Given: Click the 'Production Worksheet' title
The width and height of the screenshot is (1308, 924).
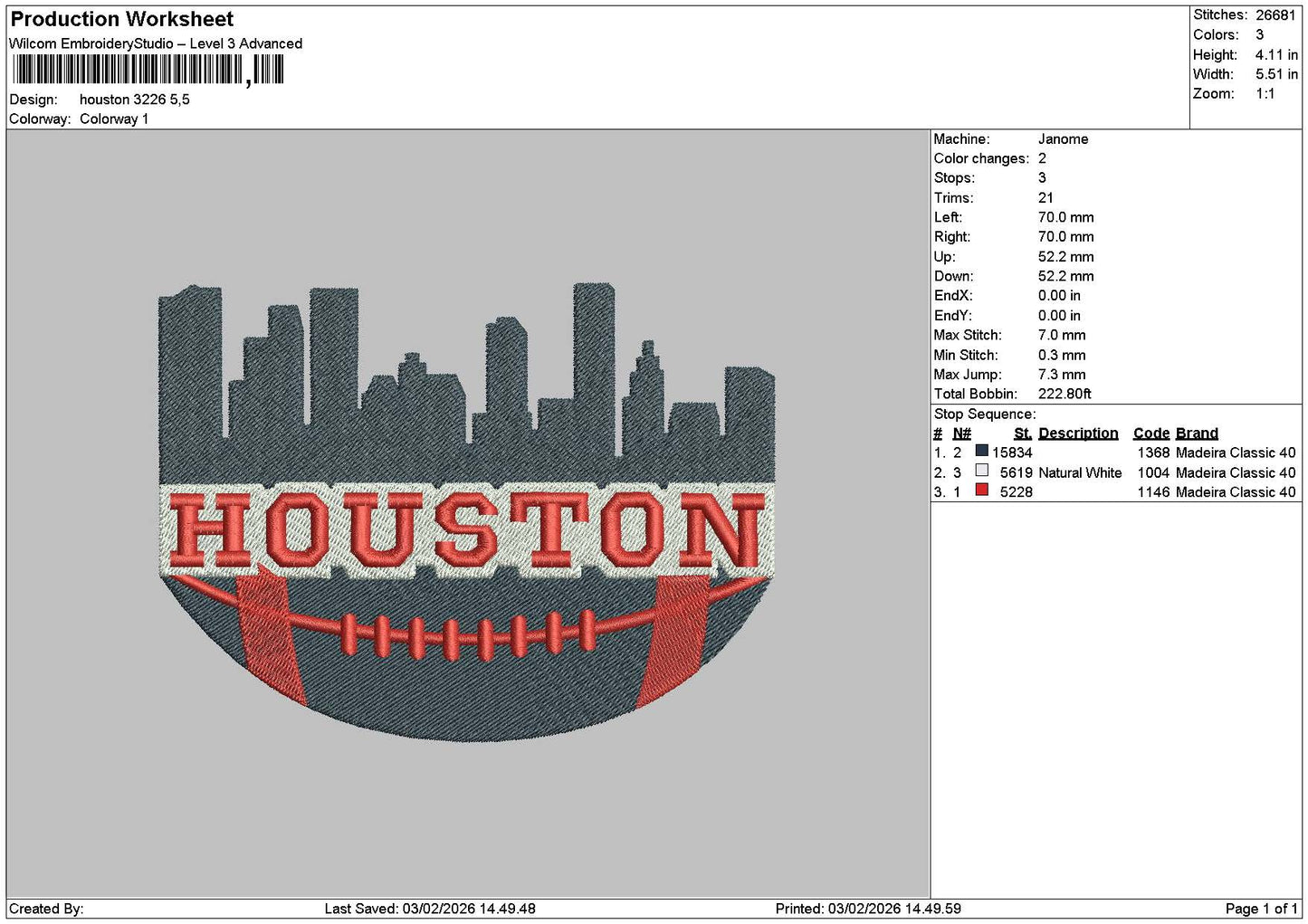Looking at the screenshot, I should tap(122, 19).
